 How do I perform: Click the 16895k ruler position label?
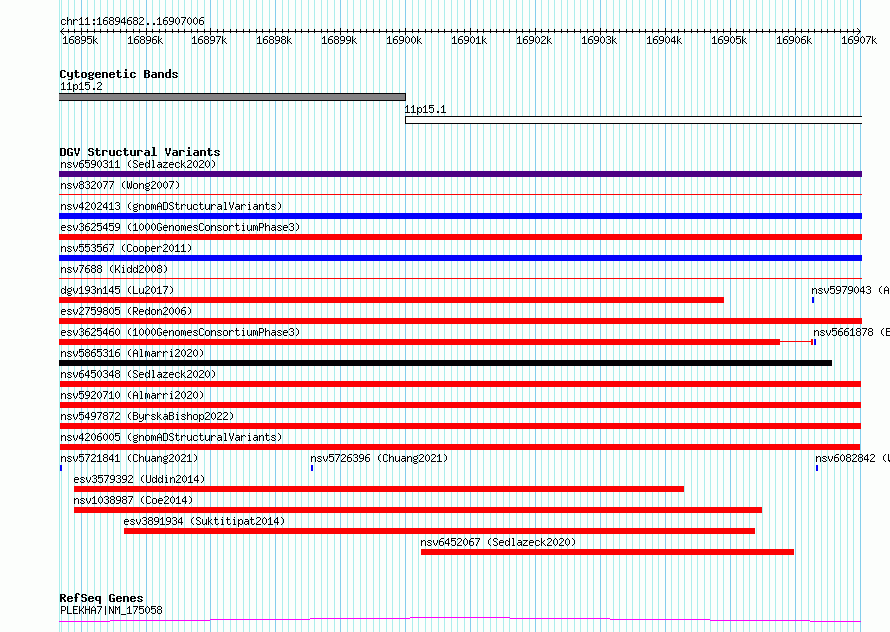point(80,40)
